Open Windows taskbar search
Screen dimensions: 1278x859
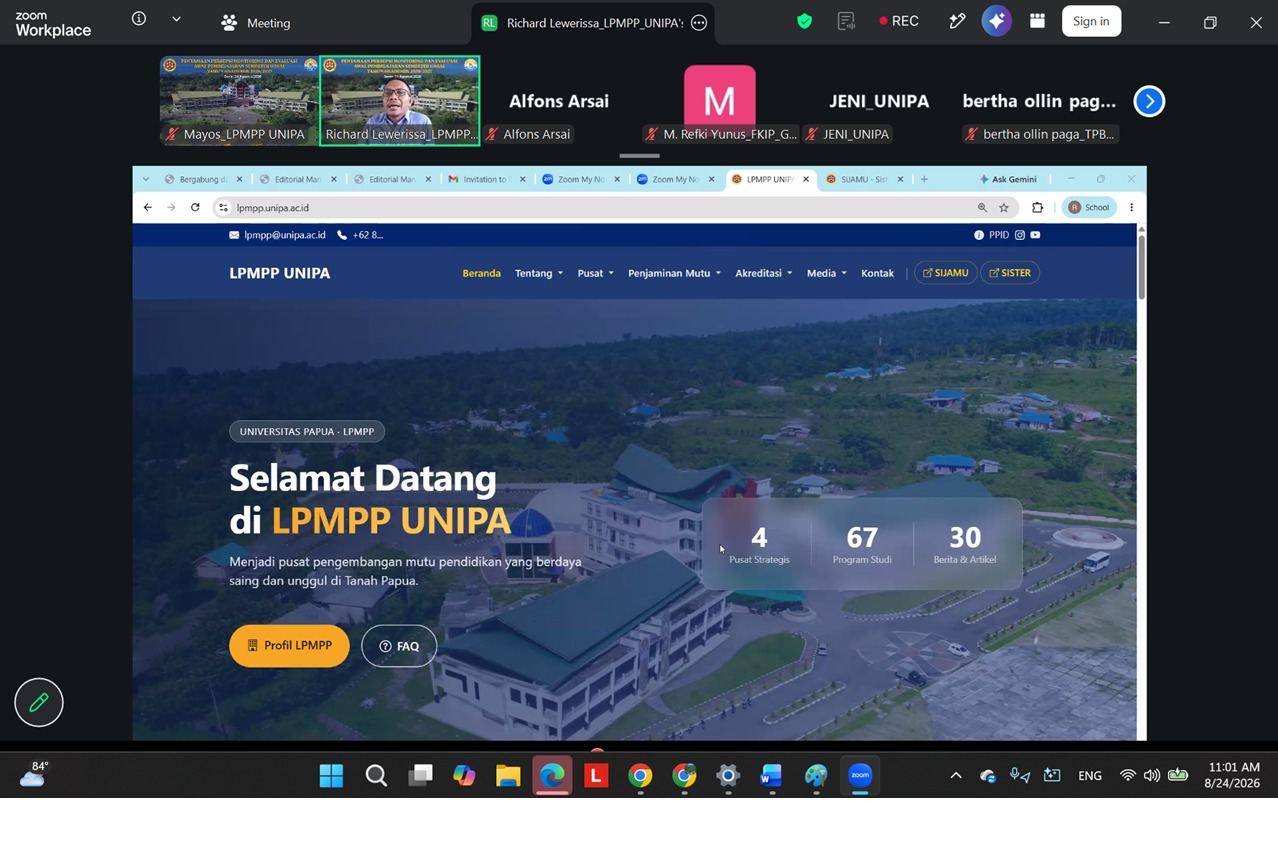tap(376, 776)
